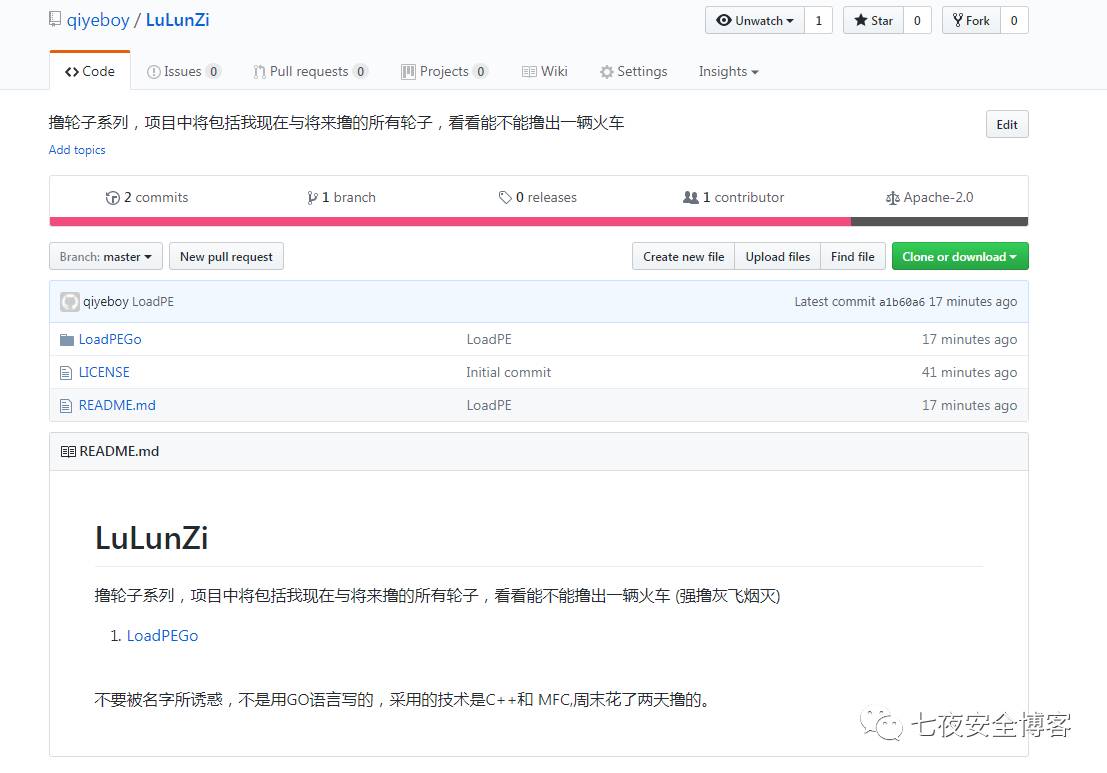
Task: Click the fork icon on Fork button
Action: tap(957, 20)
